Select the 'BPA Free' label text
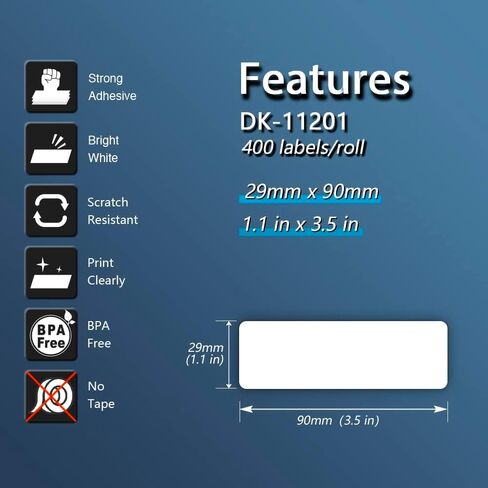The width and height of the screenshot is (488, 488). pyautogui.click(x=99, y=334)
